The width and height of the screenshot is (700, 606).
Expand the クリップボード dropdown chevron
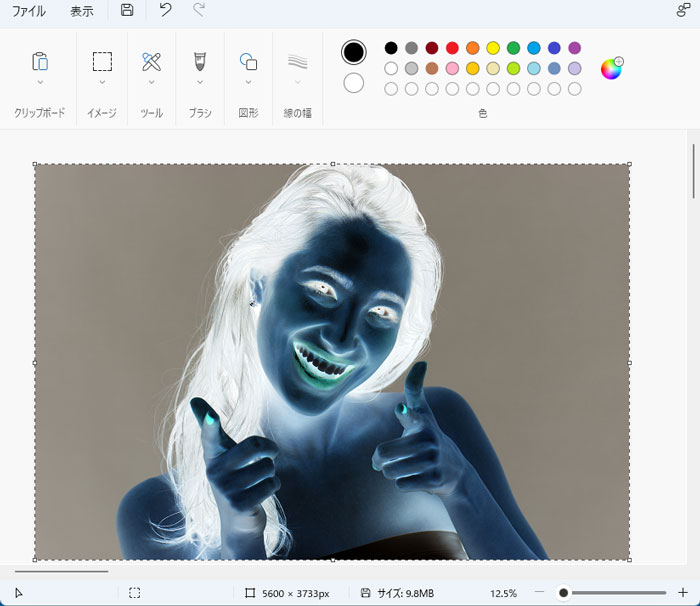(40, 82)
